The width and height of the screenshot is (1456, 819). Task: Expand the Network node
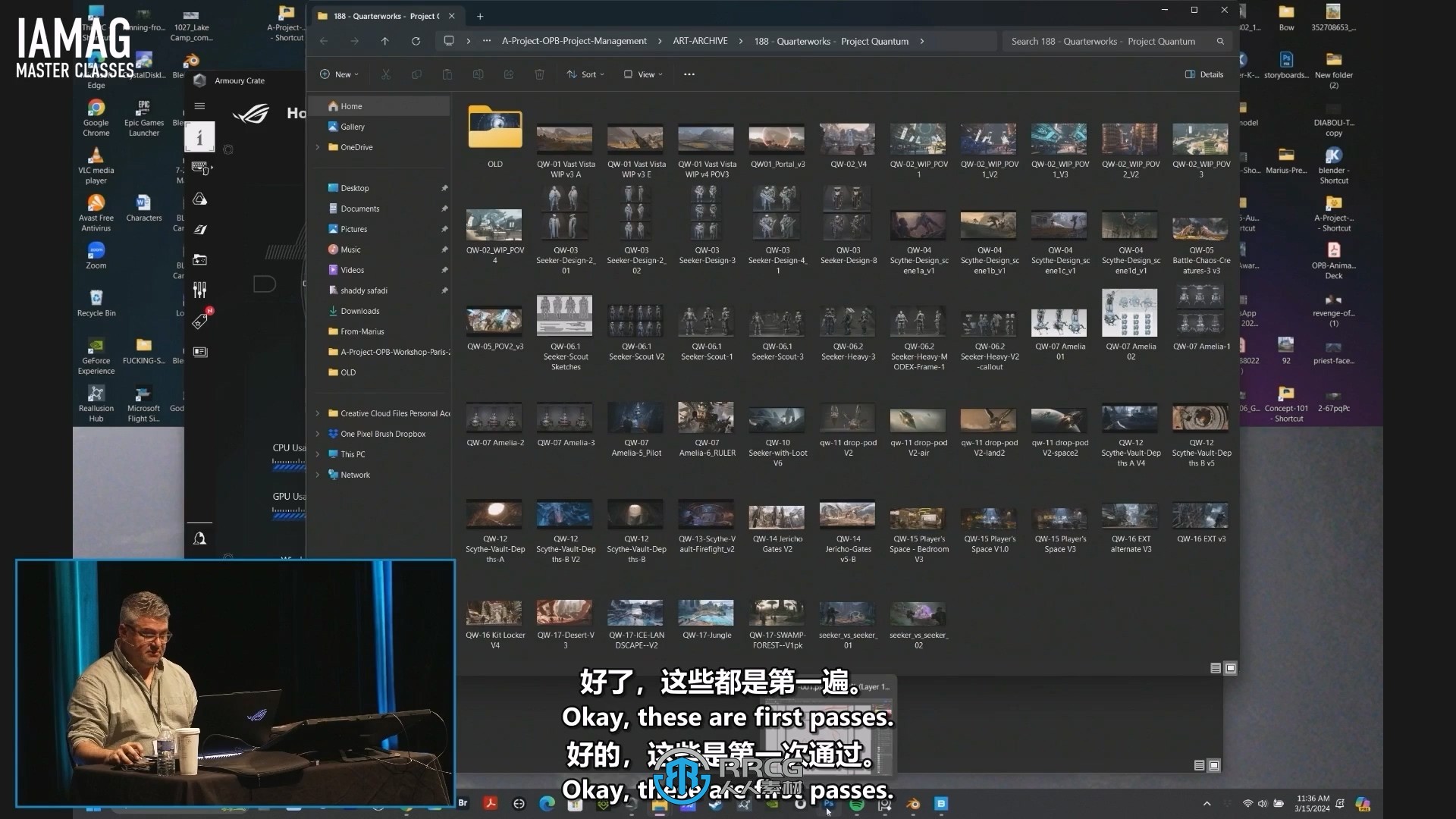point(318,475)
